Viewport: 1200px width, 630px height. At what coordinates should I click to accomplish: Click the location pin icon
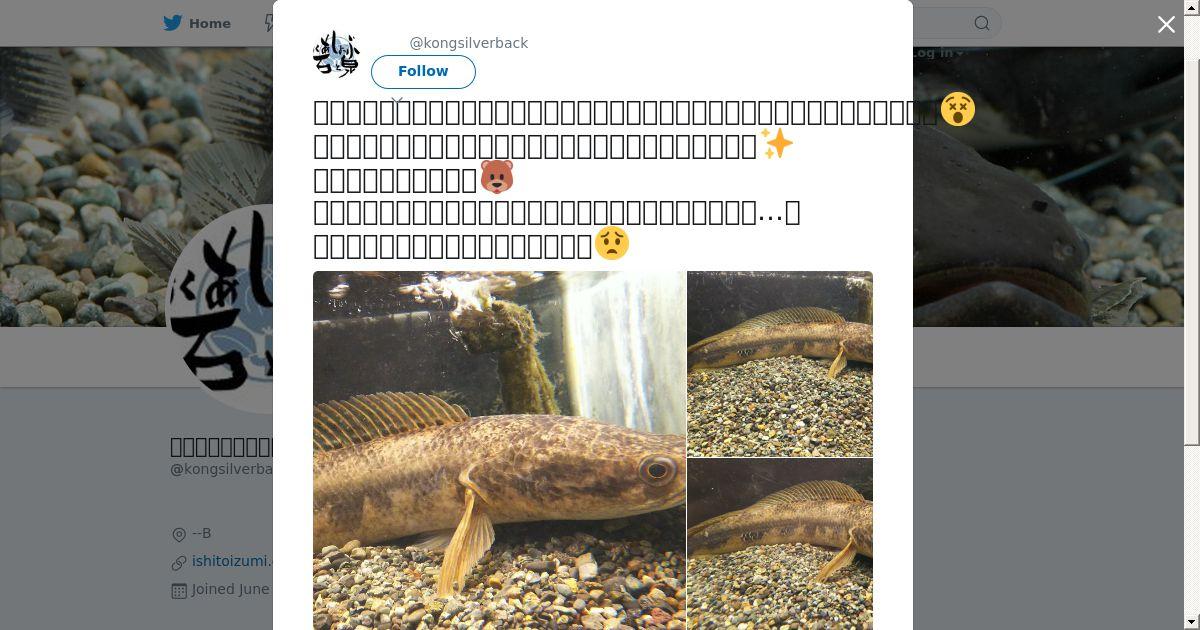click(x=179, y=535)
